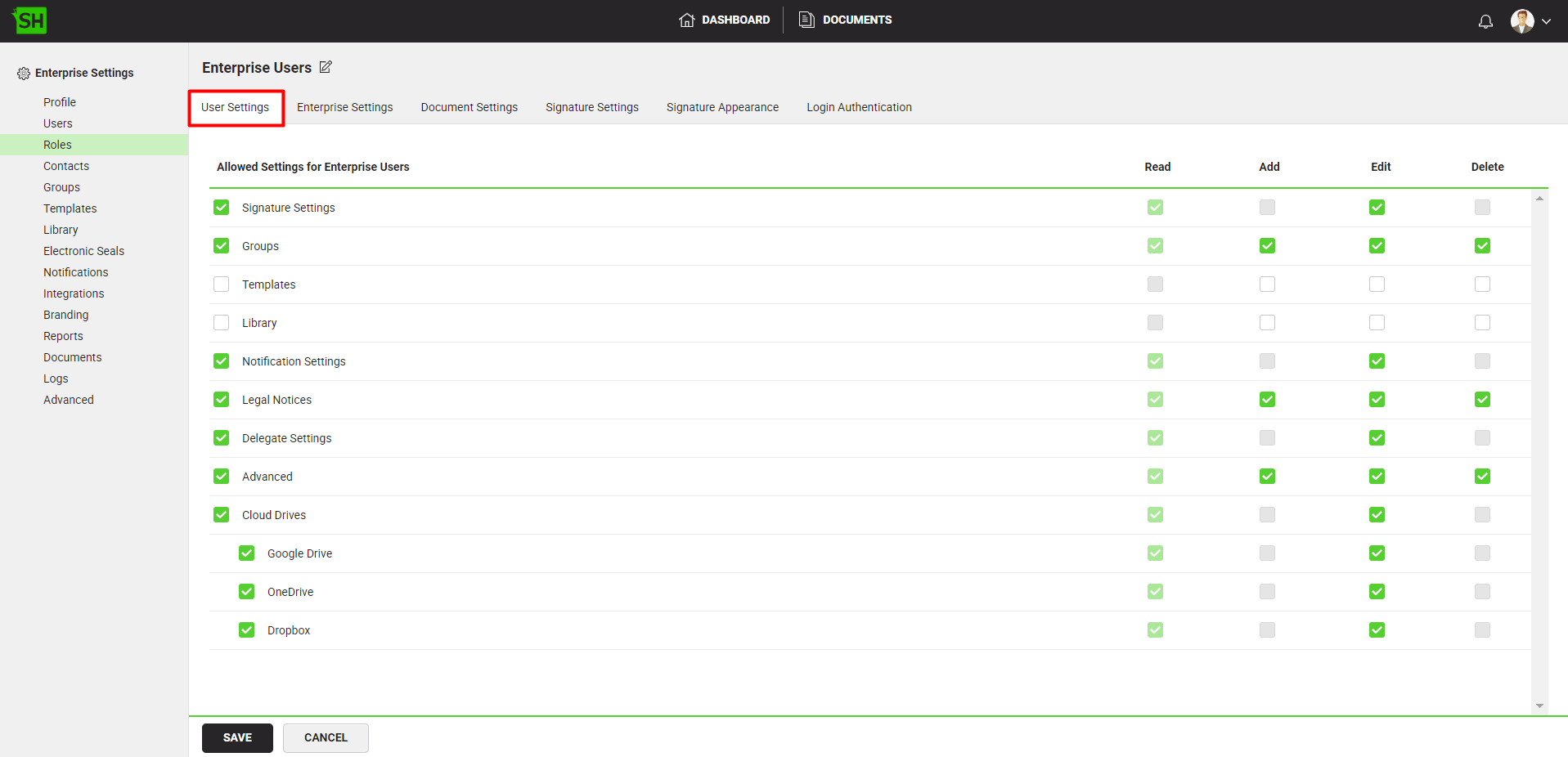Click the user profile avatar picture
1568x757 pixels.
1521,21
